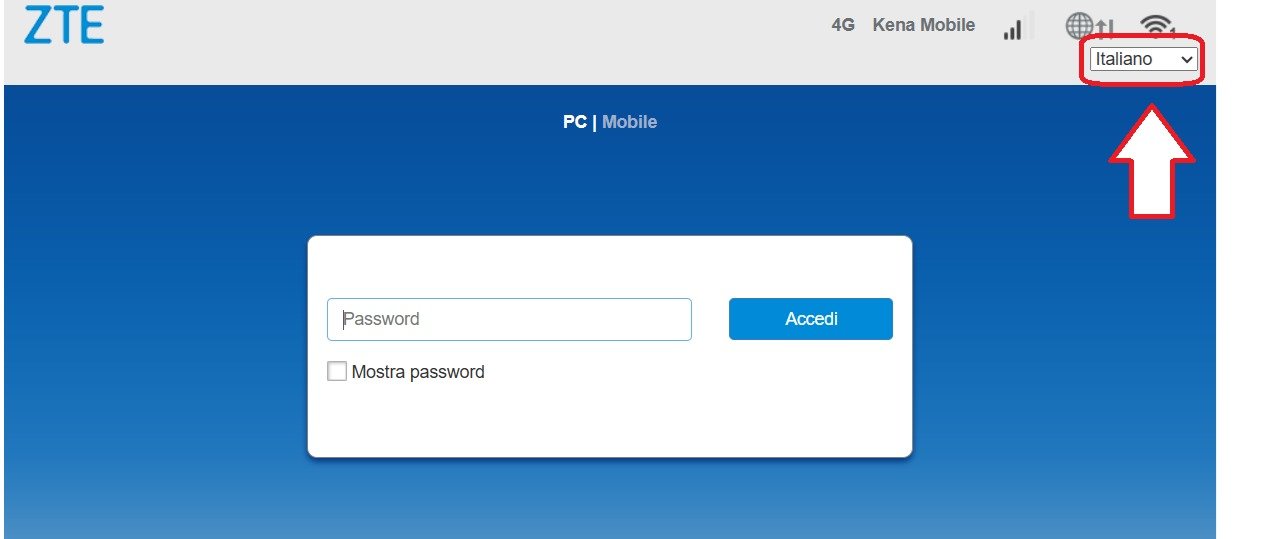Viewport: 1263px width, 539px height.
Task: Click the 4G network type indicator
Action: pyautogui.click(x=843, y=26)
